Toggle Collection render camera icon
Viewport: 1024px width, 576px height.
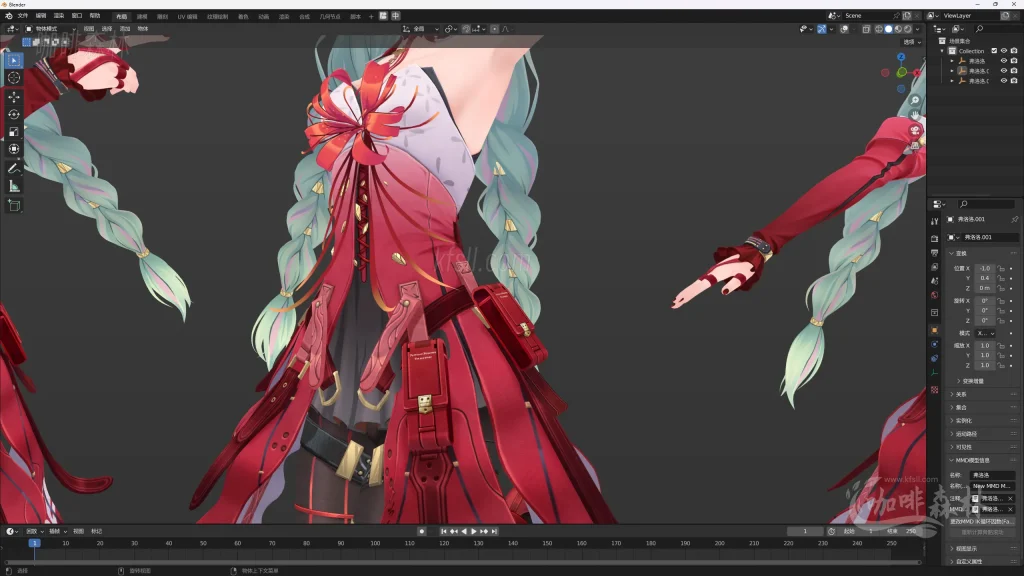pyautogui.click(x=1014, y=51)
